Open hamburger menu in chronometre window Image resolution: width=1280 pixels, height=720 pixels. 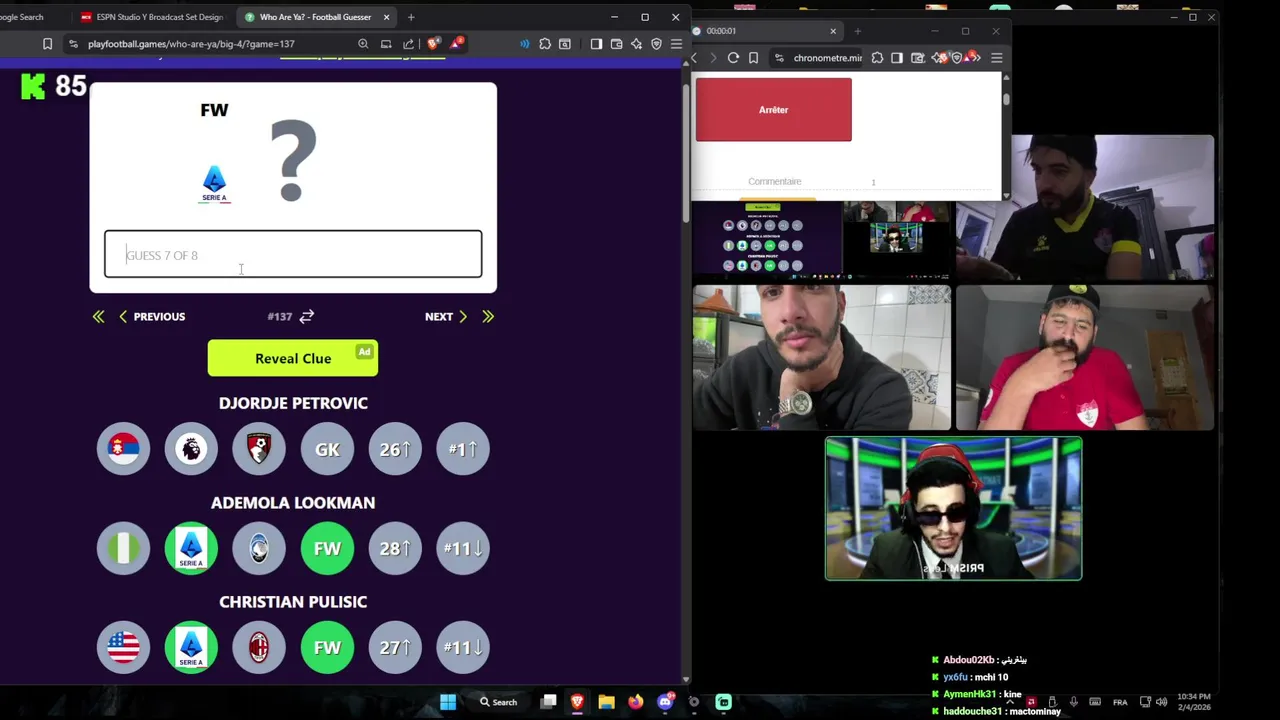click(x=997, y=58)
